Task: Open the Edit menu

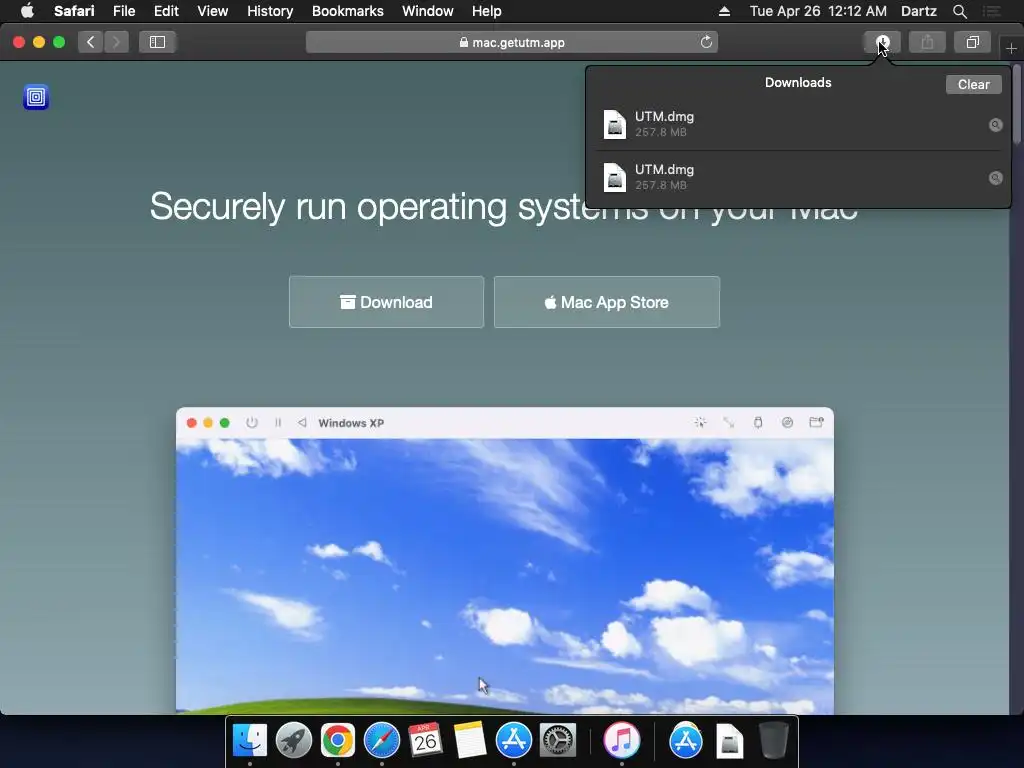Action: (x=166, y=11)
